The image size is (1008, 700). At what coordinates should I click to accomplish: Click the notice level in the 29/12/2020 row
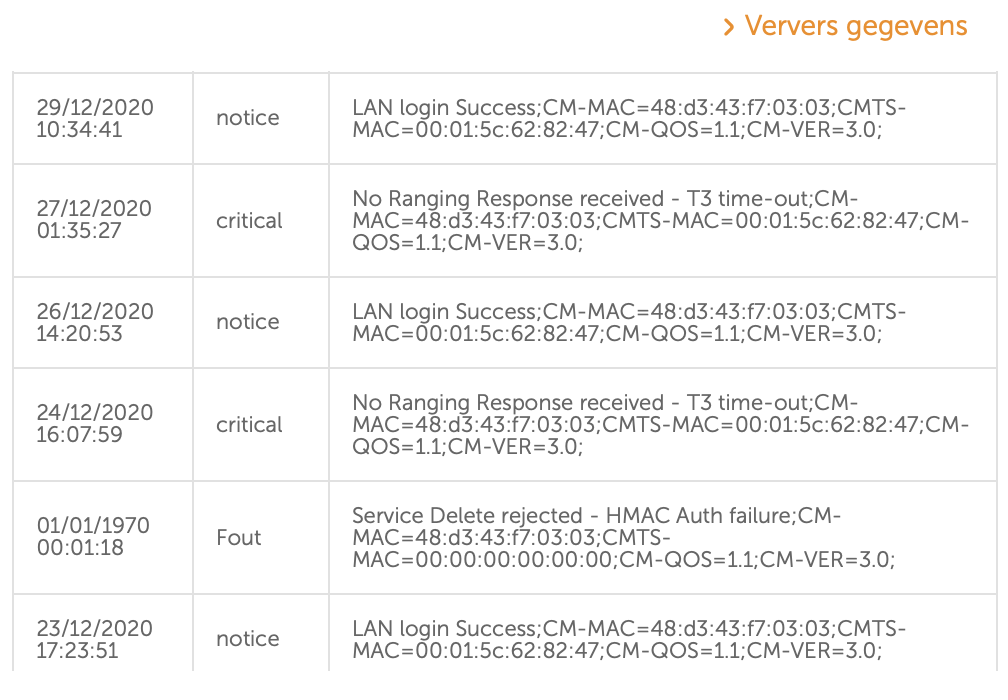tap(248, 118)
